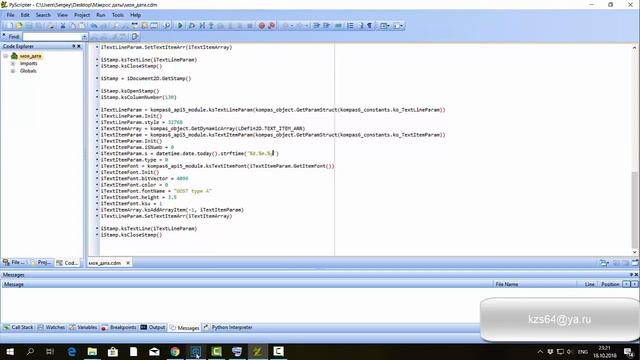Expand the Globals node
The width and height of the screenshot is (640, 360).
pyautogui.click(x=13, y=71)
